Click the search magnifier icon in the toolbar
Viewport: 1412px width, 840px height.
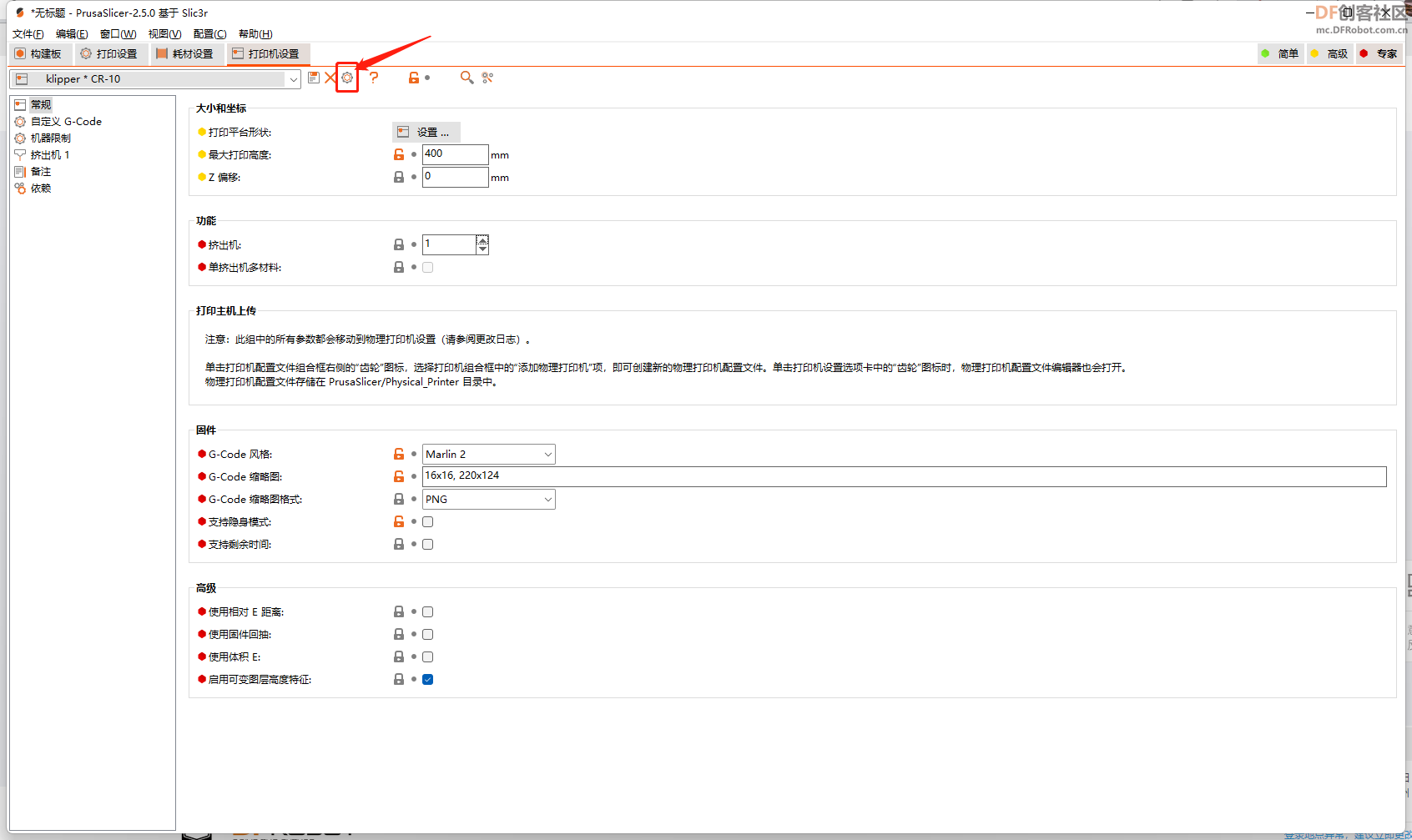click(466, 78)
